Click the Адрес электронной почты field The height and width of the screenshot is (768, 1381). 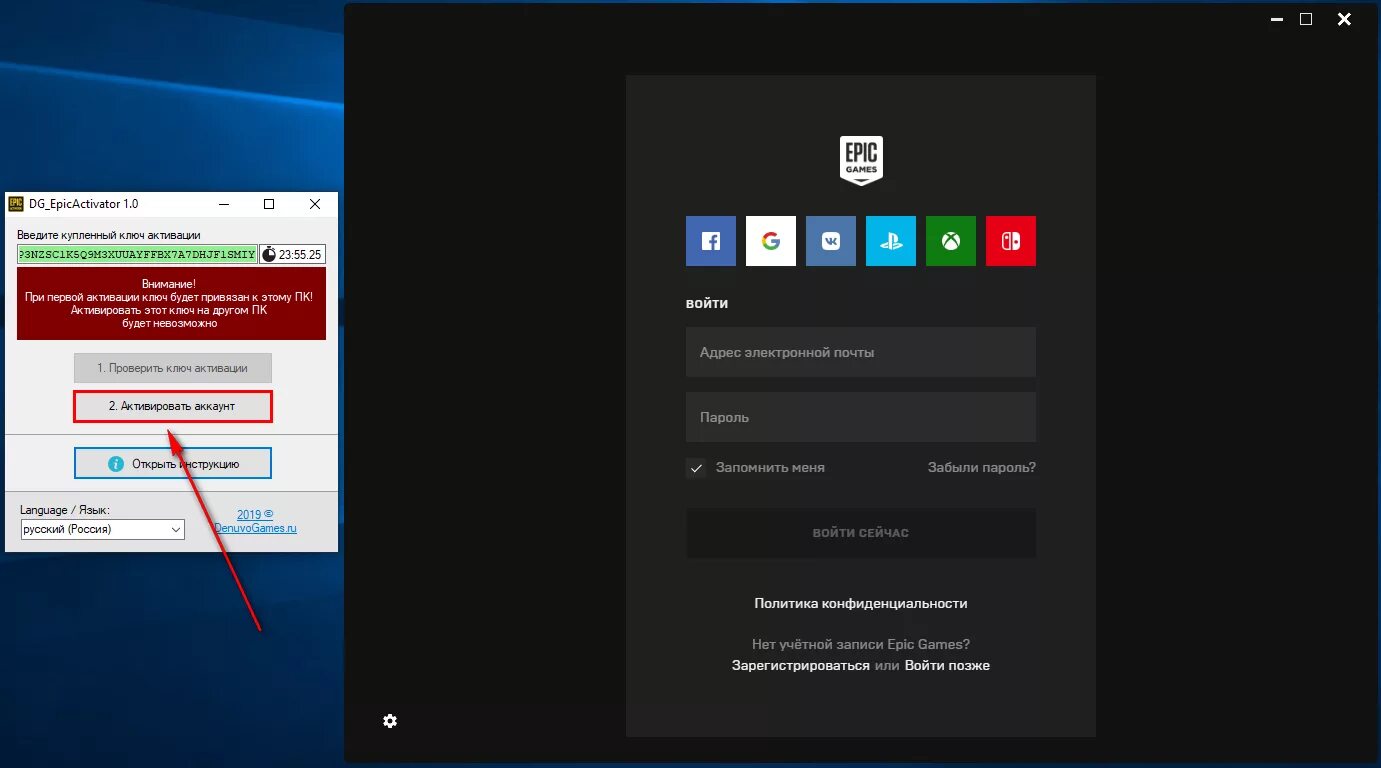pyautogui.click(x=861, y=352)
